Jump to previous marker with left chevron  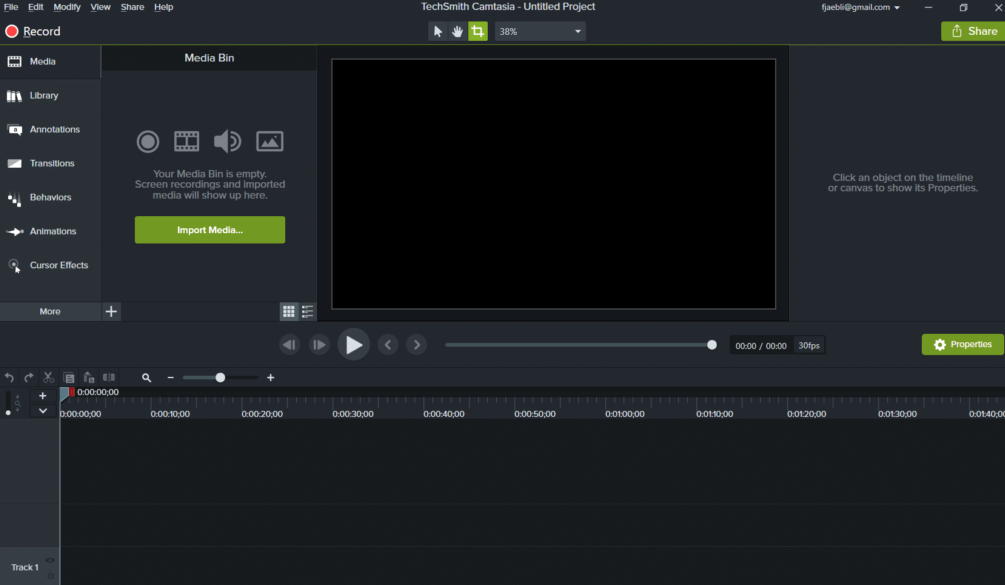tap(388, 345)
